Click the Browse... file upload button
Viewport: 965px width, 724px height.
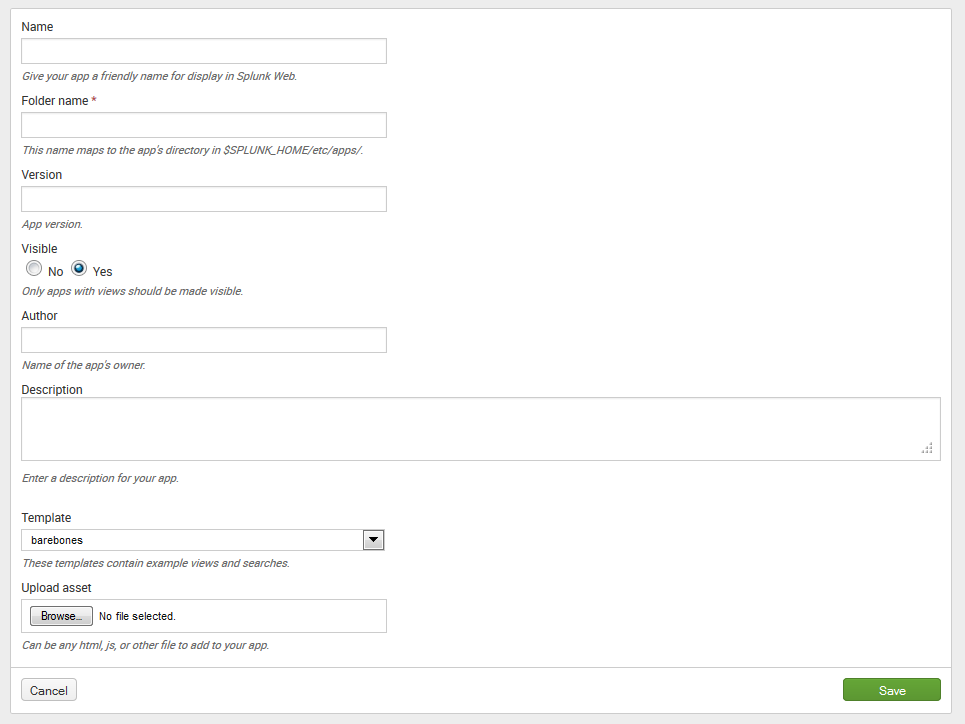tap(62, 616)
